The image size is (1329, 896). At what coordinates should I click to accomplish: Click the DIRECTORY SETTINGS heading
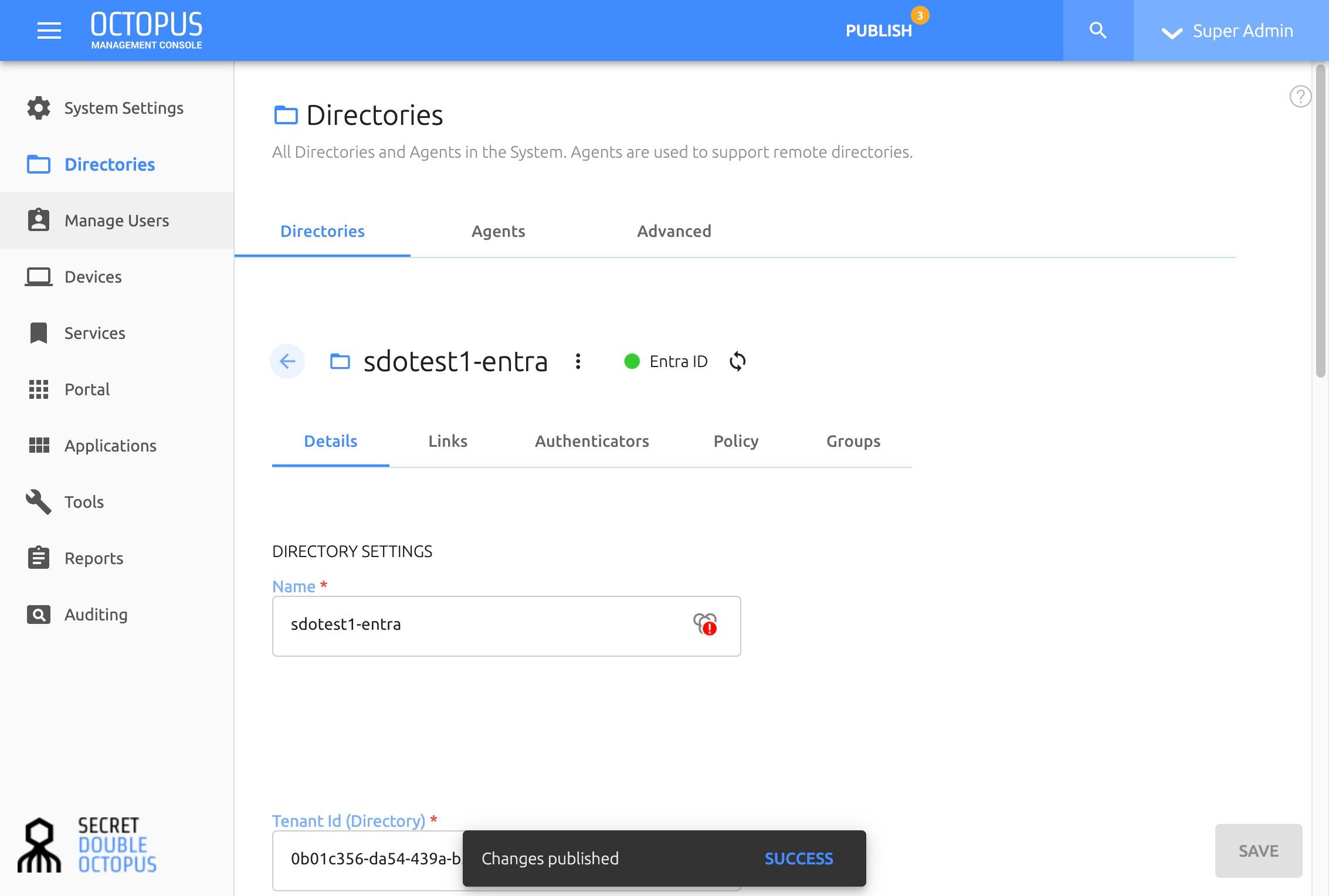point(352,551)
